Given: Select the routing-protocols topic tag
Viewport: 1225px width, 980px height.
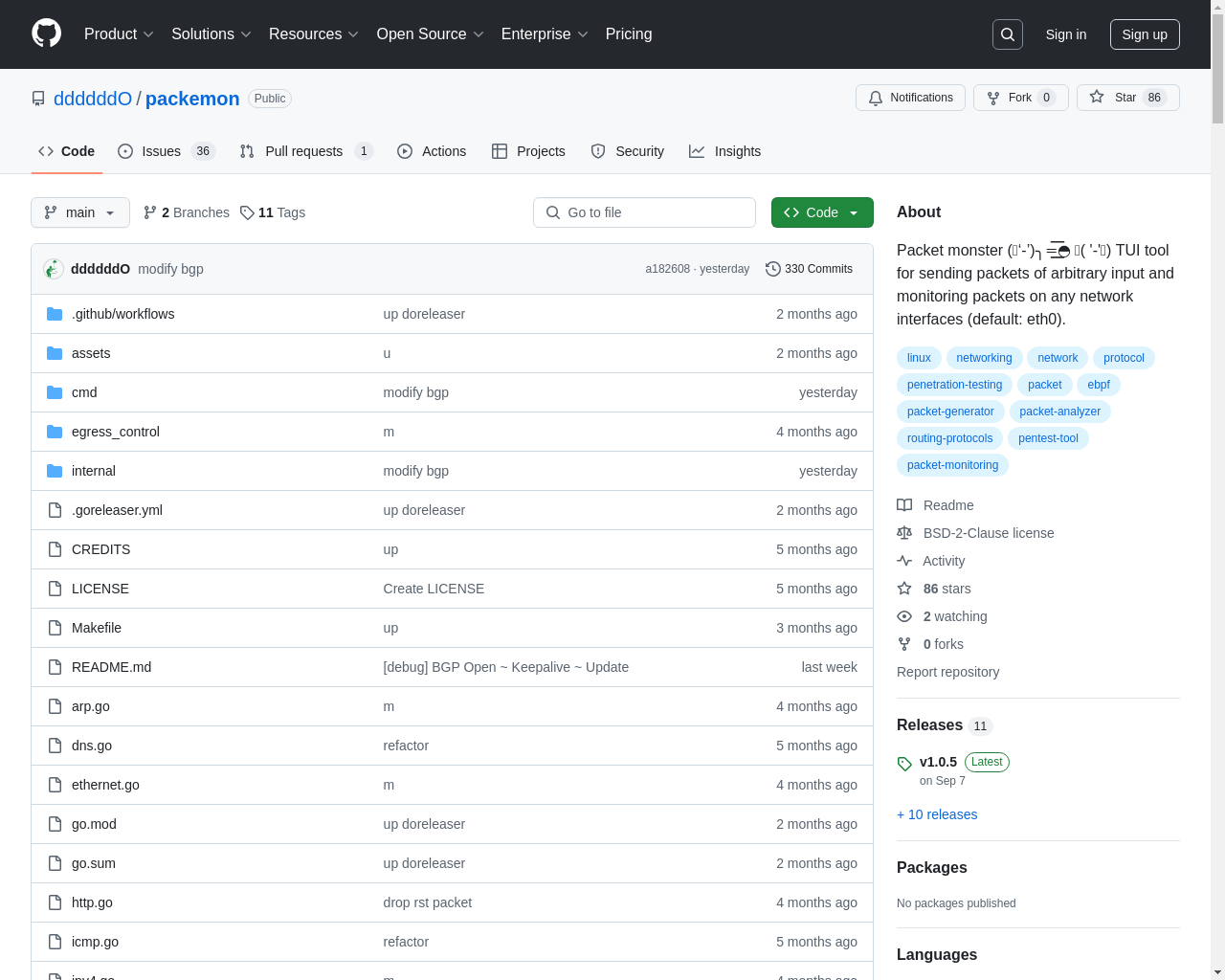Looking at the screenshot, I should coord(949,438).
